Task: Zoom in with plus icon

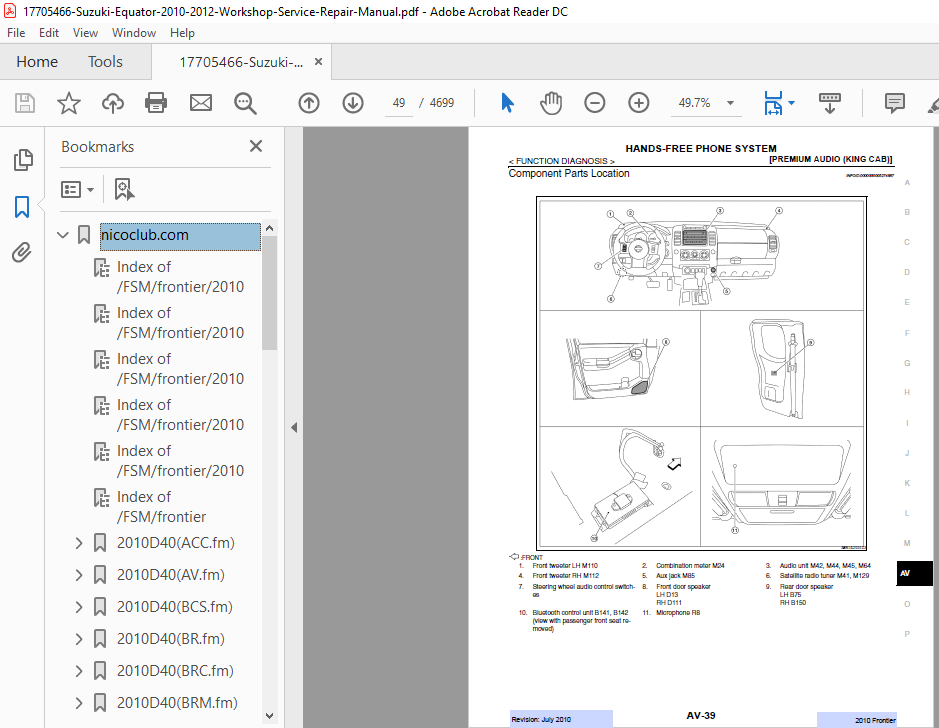Action: click(638, 103)
